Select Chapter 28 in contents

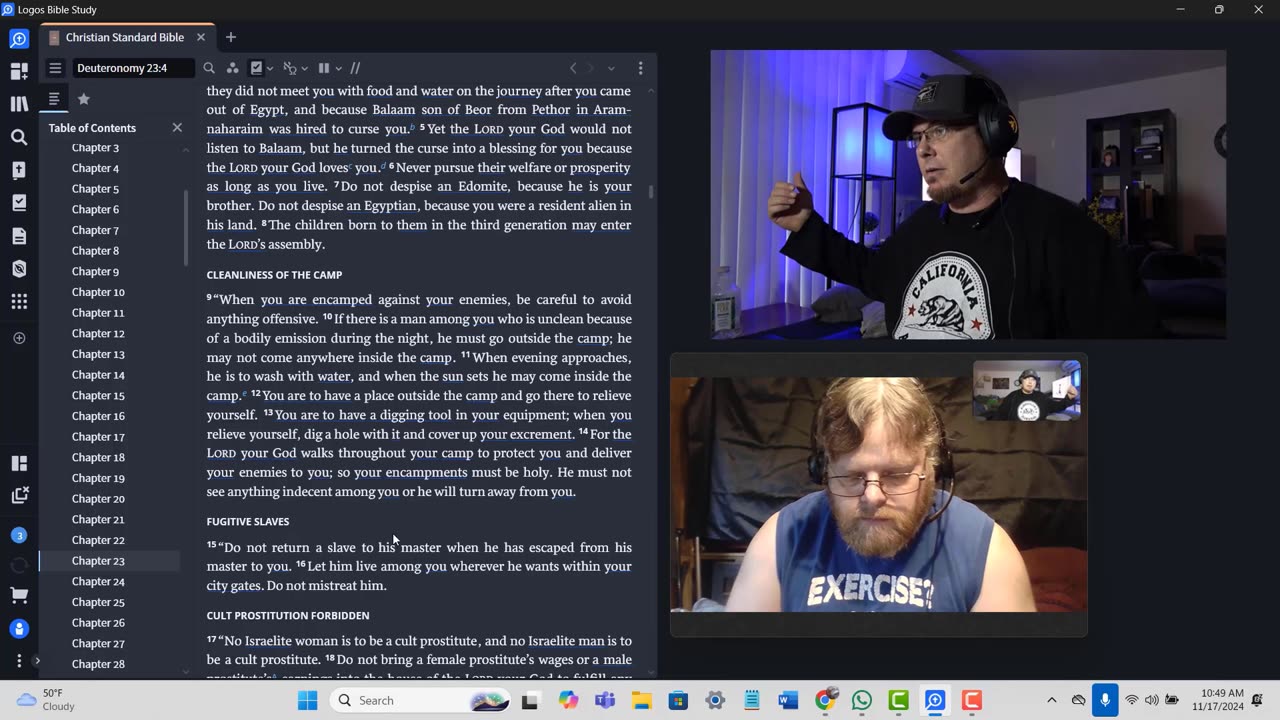(x=98, y=664)
